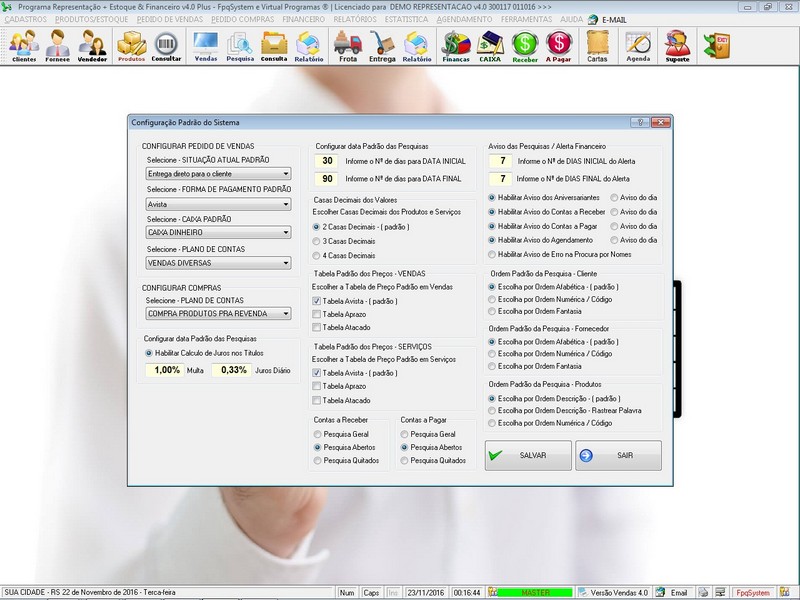
Task: Click the Multa percentage field
Action: click(165, 370)
